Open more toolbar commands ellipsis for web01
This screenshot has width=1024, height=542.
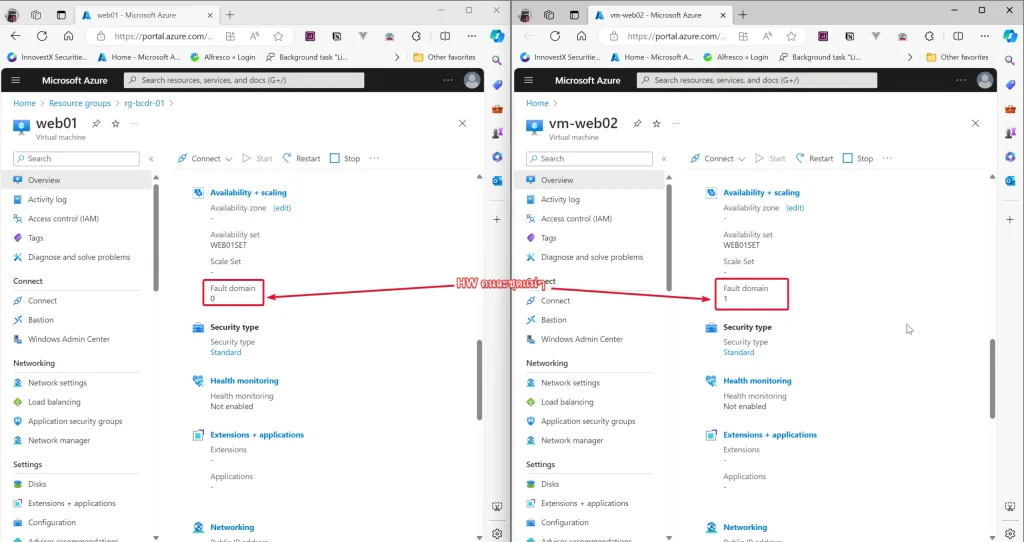pos(374,159)
